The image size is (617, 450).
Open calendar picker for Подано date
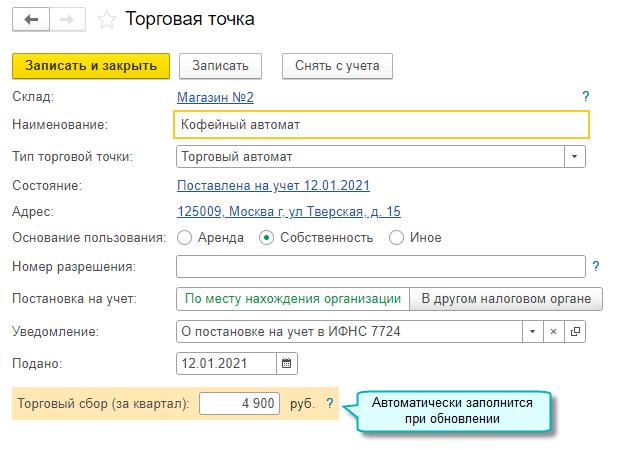[286, 363]
